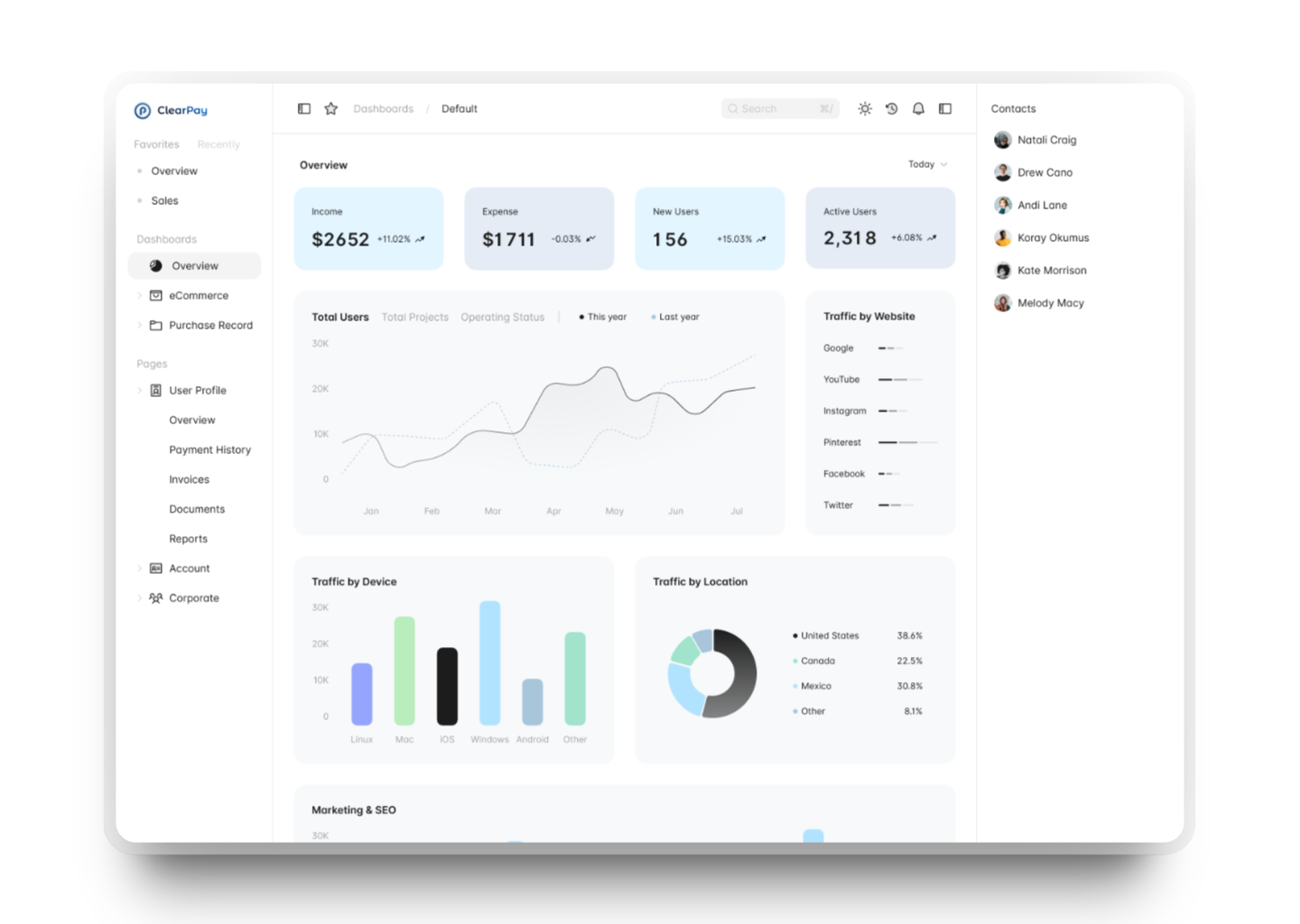Viewport: 1300px width, 924px height.
Task: Expand the Account section chevron
Action: tap(140, 568)
